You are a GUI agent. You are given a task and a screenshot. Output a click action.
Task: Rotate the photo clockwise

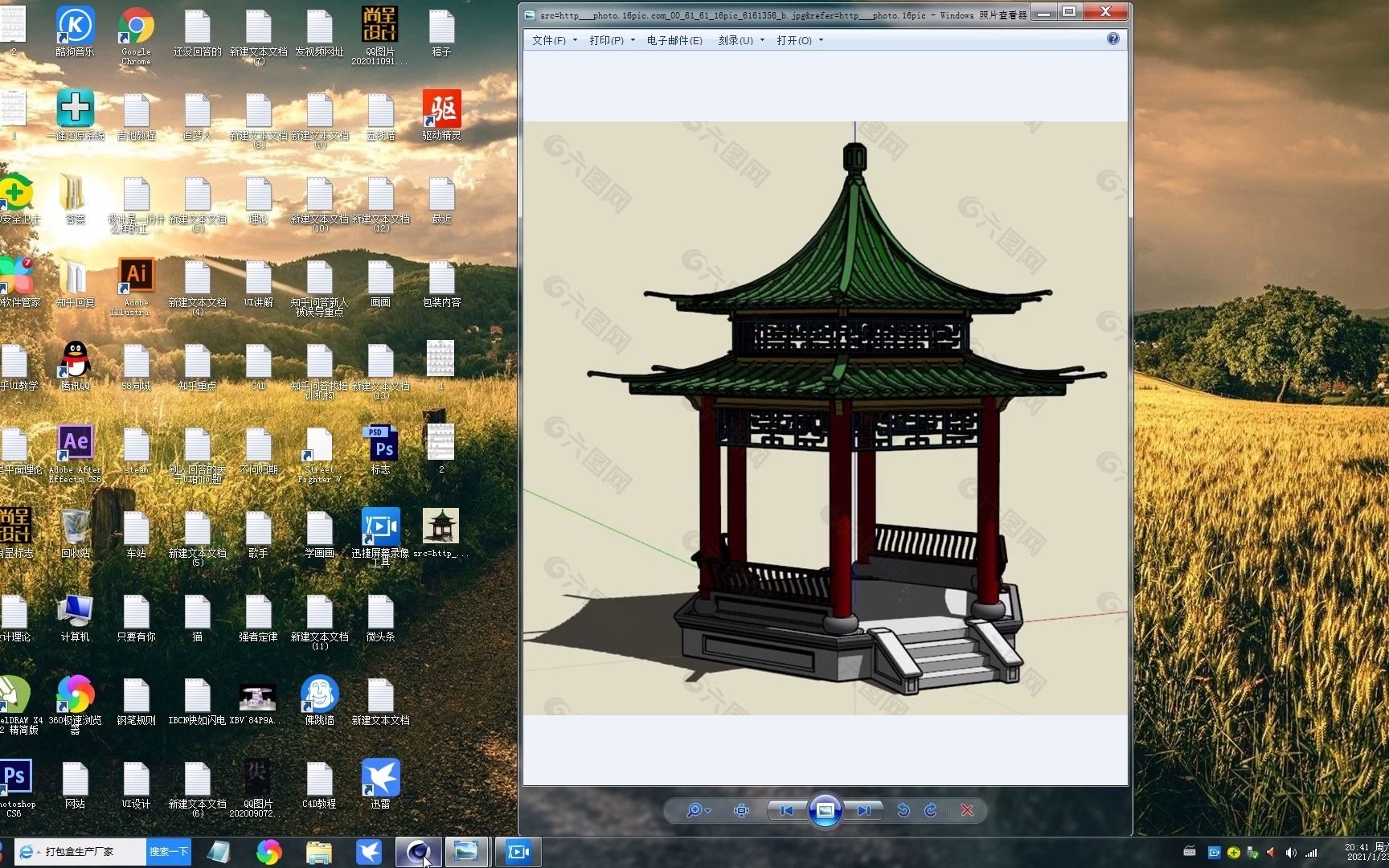pyautogui.click(x=931, y=810)
